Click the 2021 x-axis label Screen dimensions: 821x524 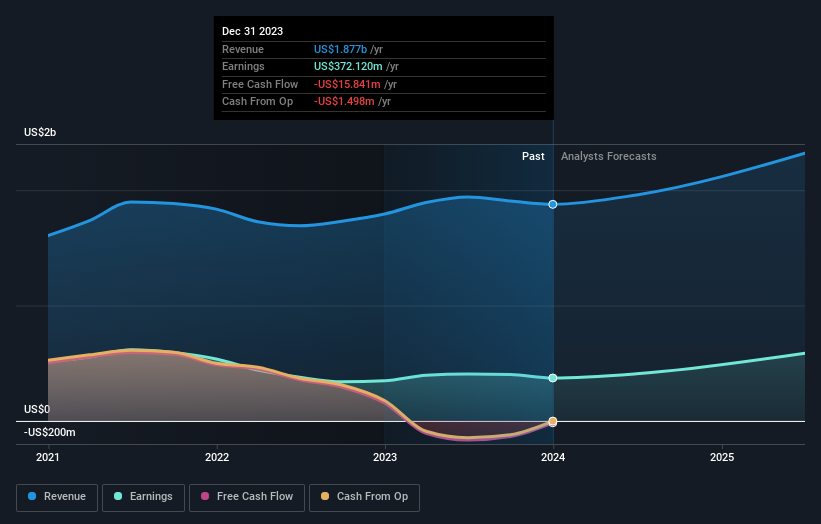[x=48, y=458]
